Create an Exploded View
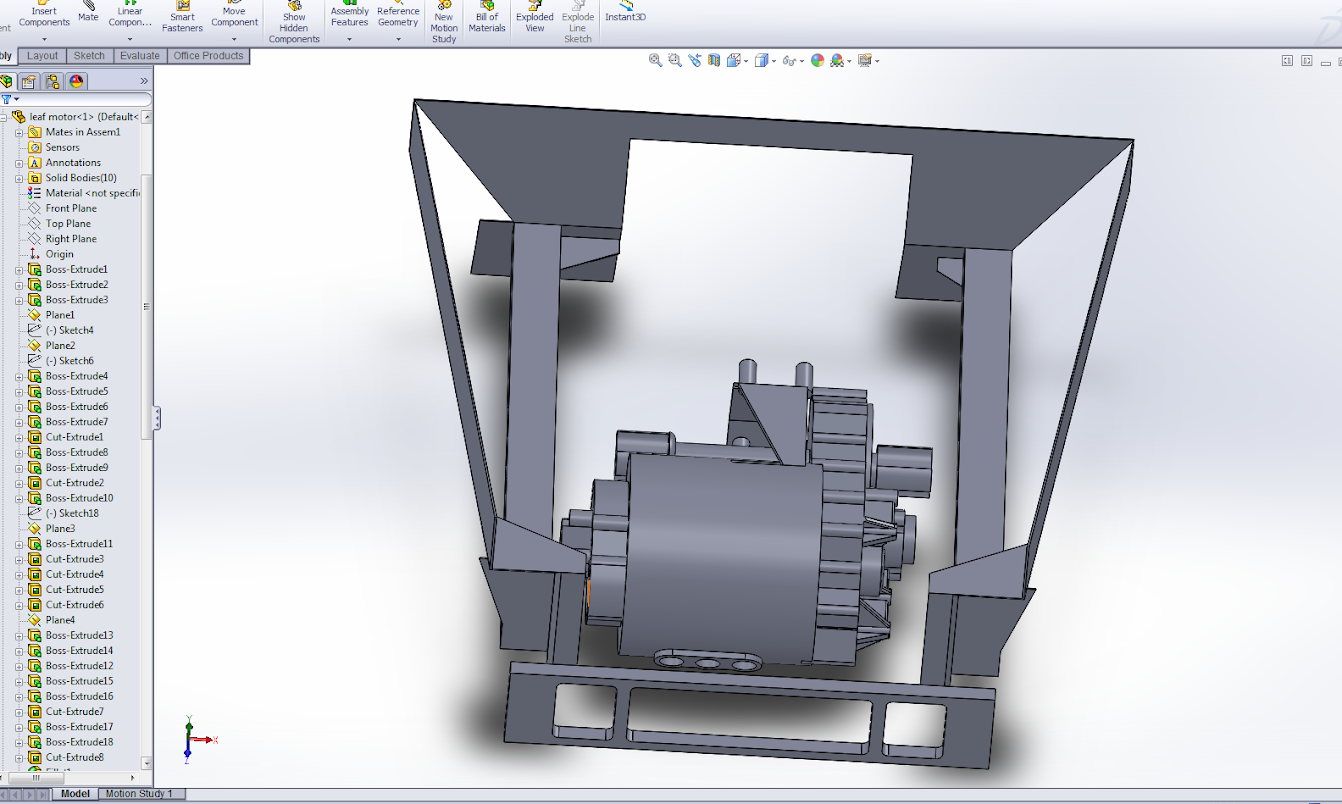Viewport: 1342px width, 804px height. pyautogui.click(x=535, y=17)
